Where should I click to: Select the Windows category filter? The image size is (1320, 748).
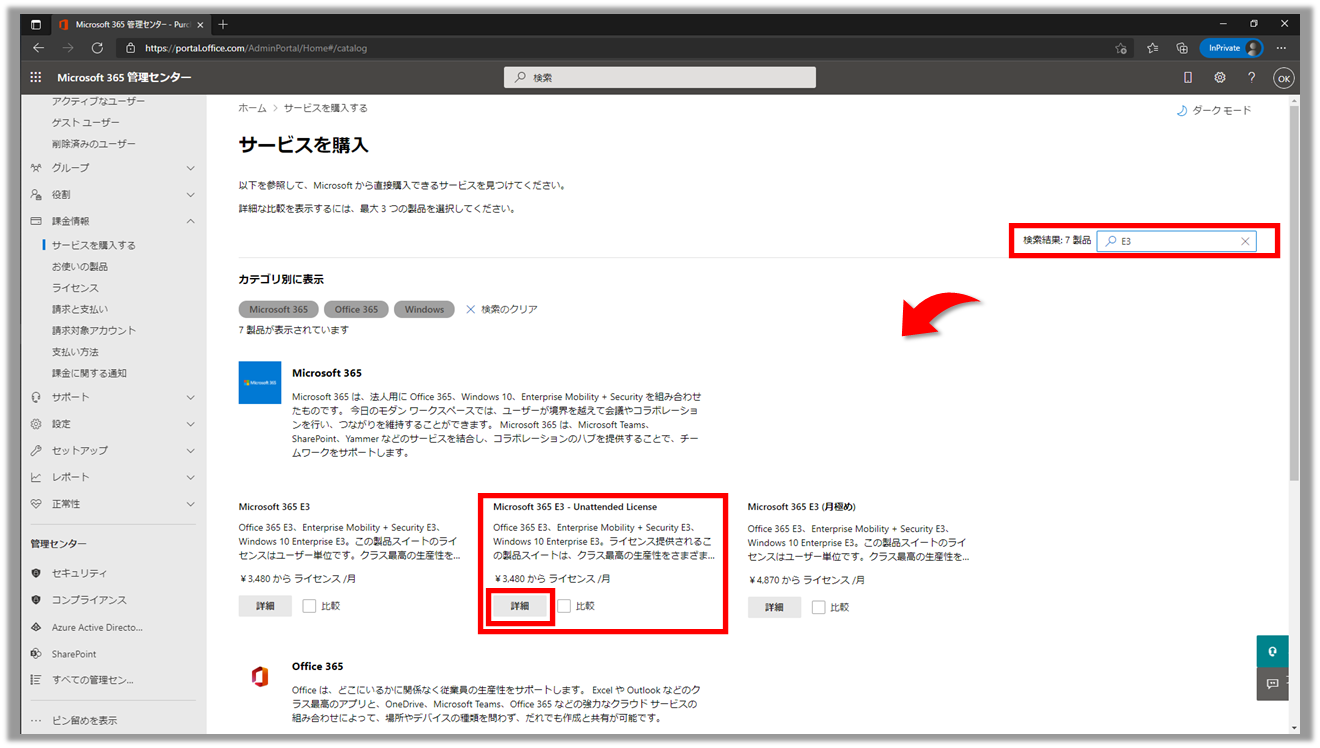pos(424,310)
